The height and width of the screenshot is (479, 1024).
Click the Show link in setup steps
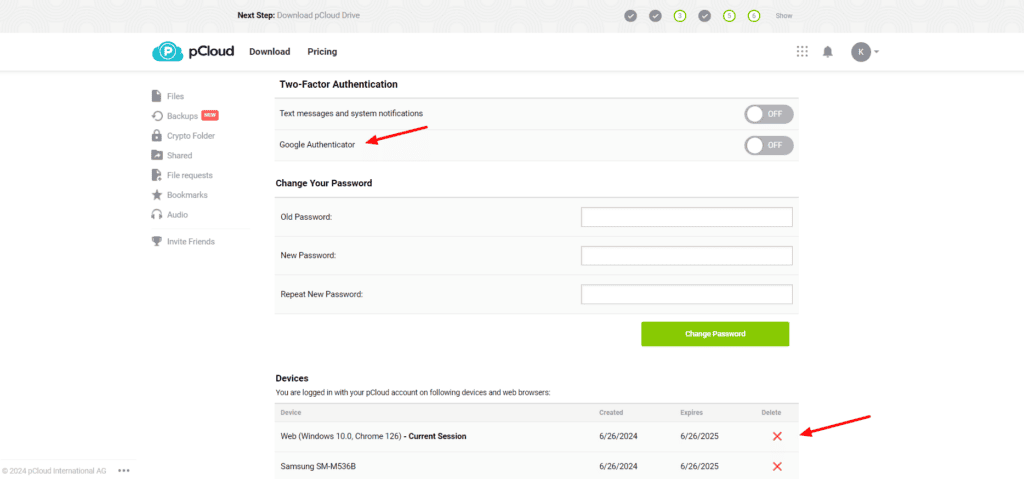click(784, 16)
